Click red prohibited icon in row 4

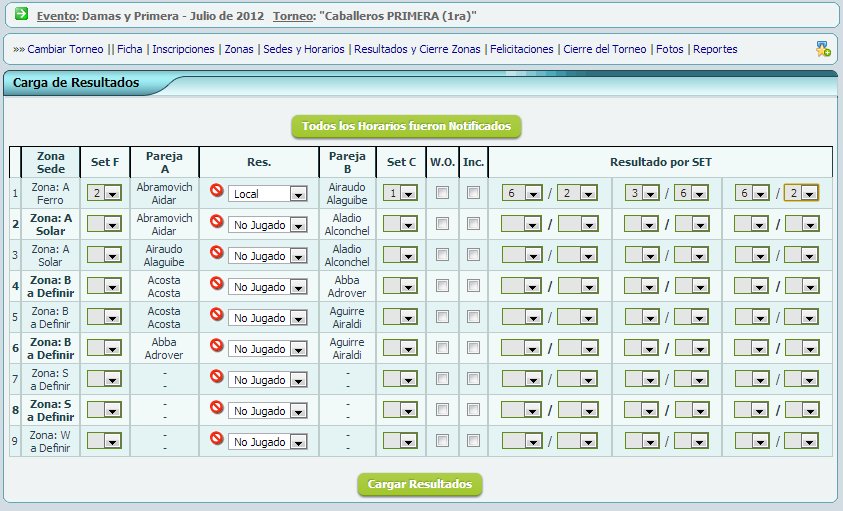[216, 283]
